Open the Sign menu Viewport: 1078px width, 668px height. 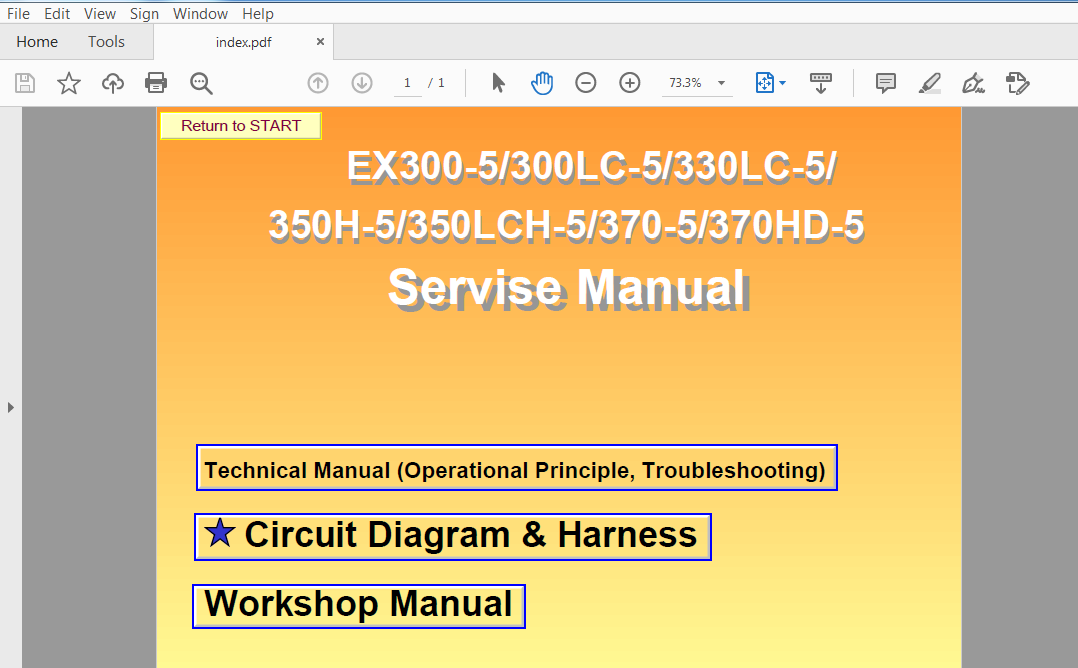(x=144, y=14)
